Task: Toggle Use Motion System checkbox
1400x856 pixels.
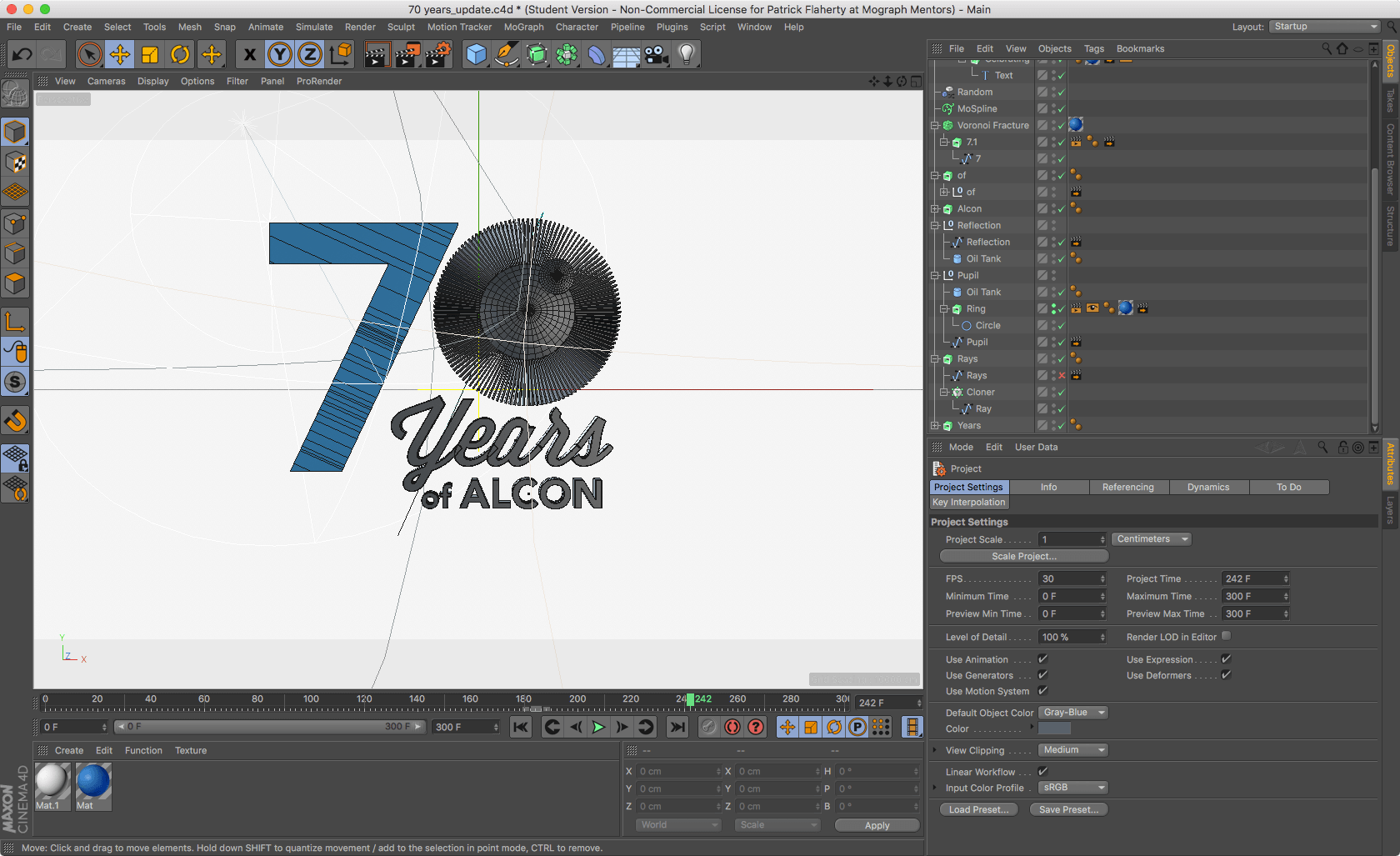Action: [1042, 690]
